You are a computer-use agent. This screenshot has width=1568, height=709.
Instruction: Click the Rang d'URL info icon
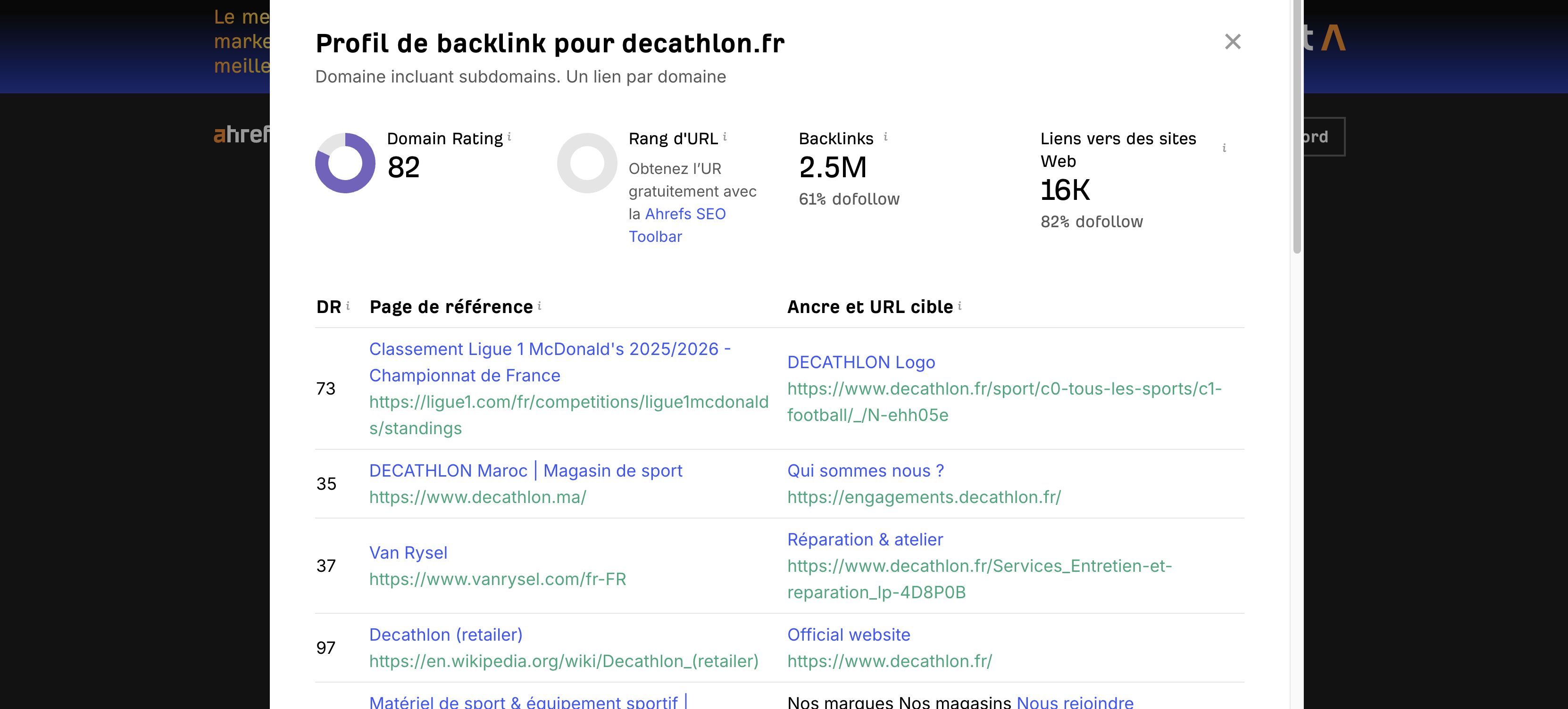click(x=725, y=137)
